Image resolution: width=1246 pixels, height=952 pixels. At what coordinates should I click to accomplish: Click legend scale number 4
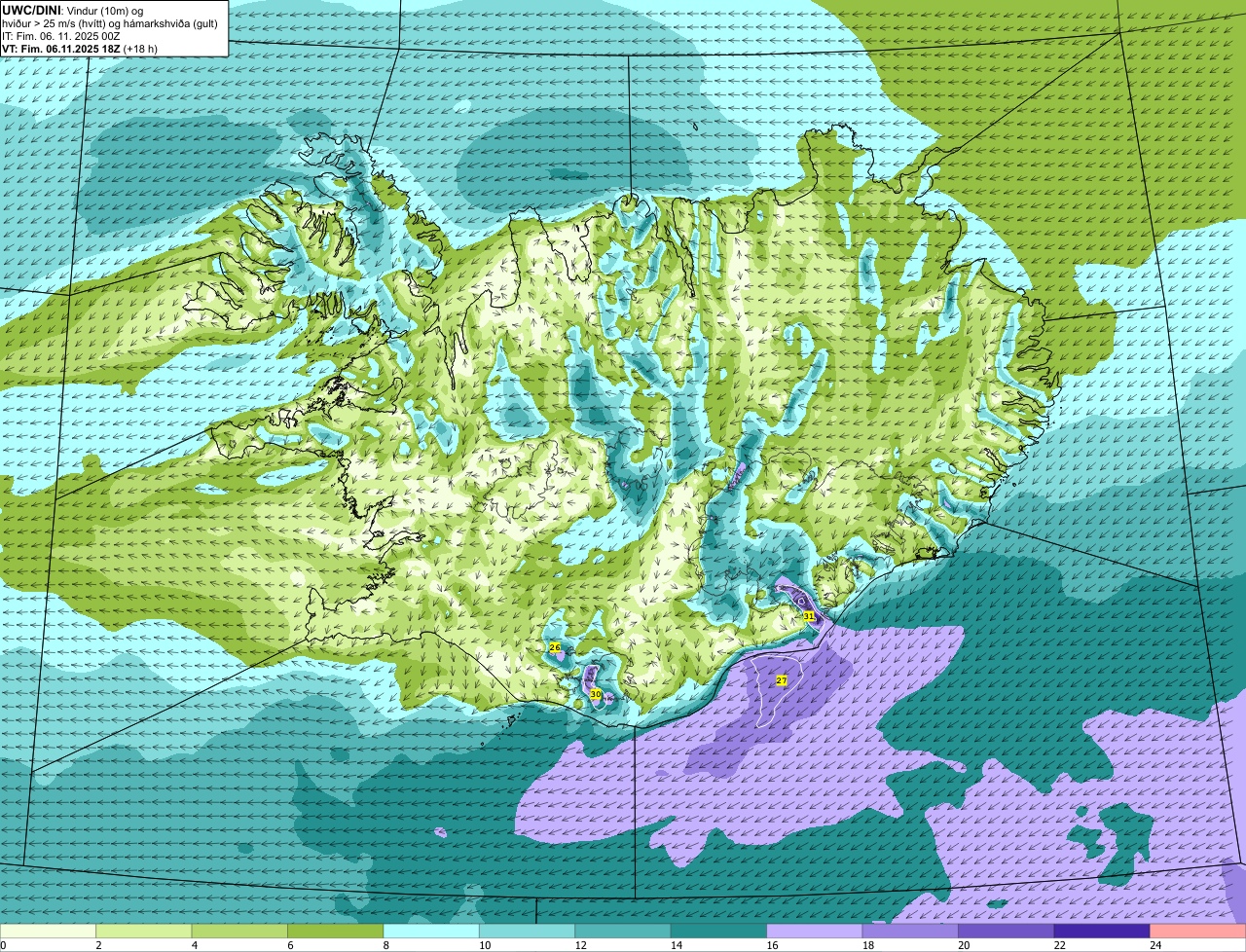point(194,945)
